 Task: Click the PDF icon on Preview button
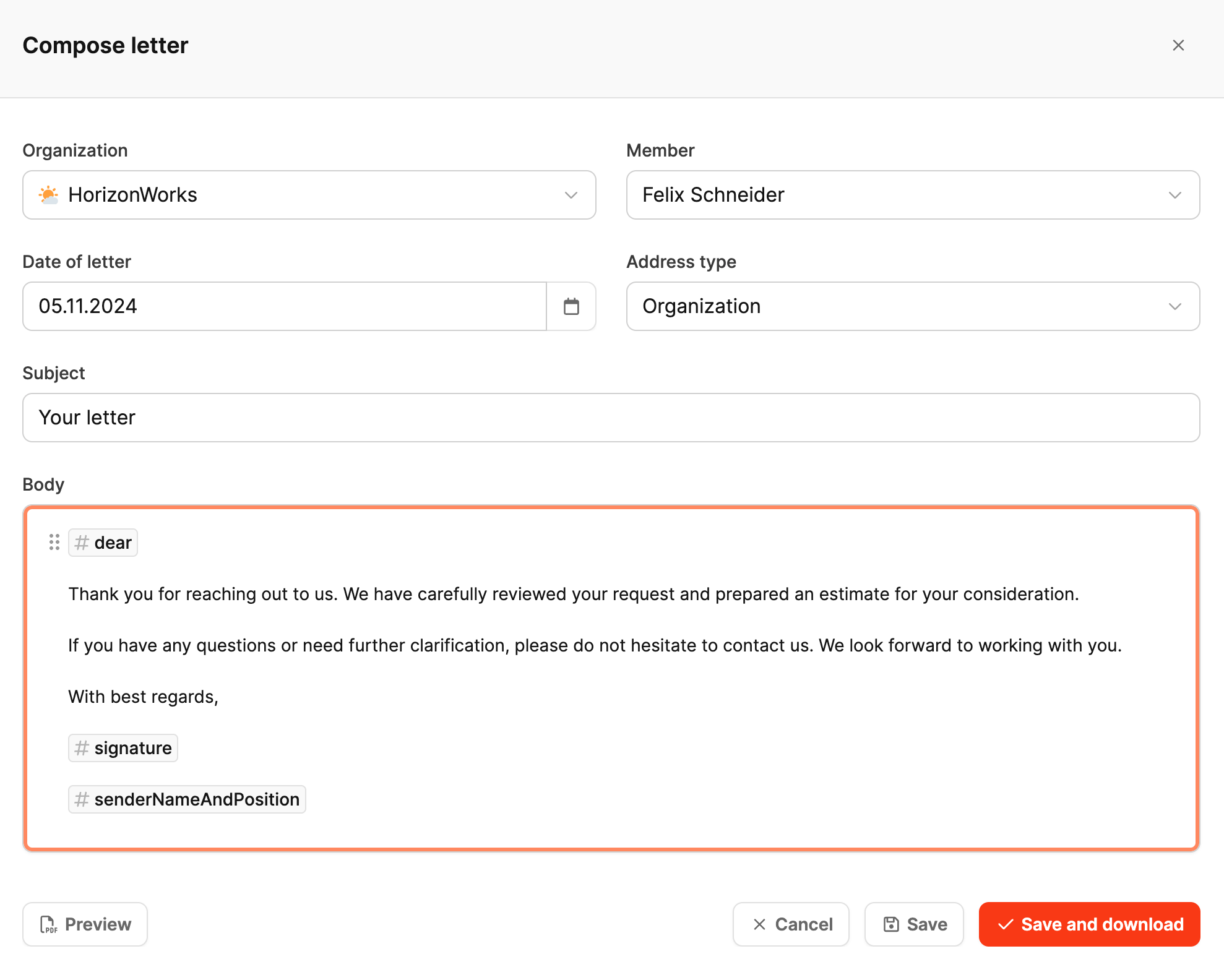pos(48,924)
